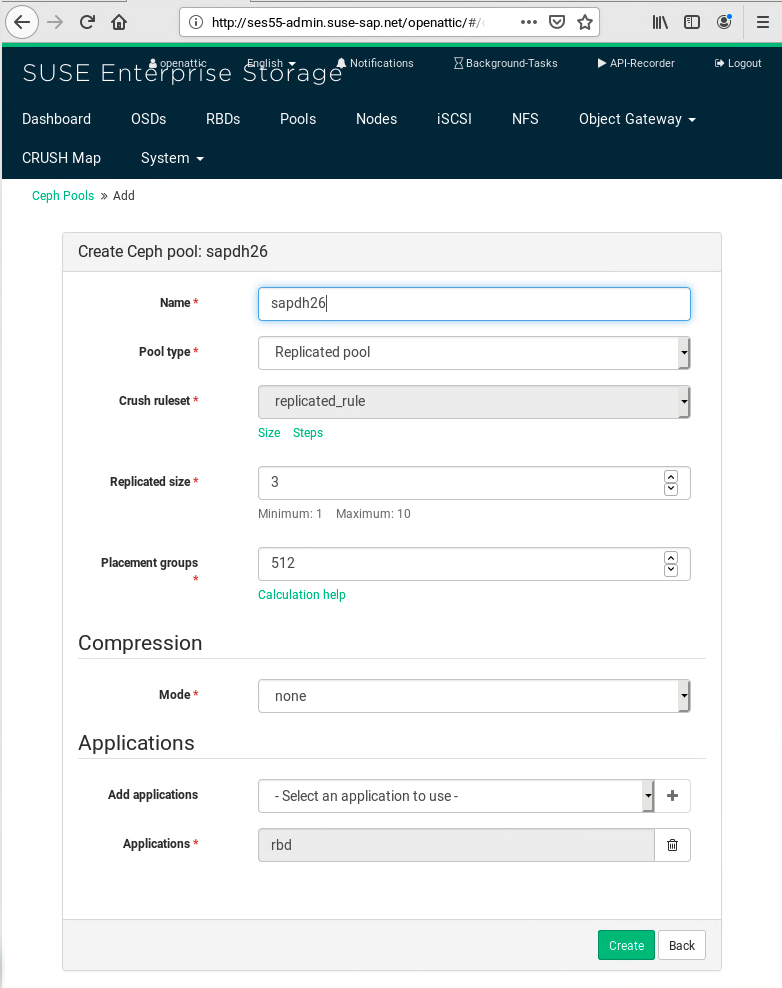Screen dimensions: 782x988
Task: Open the browser library icon
Action: click(660, 22)
